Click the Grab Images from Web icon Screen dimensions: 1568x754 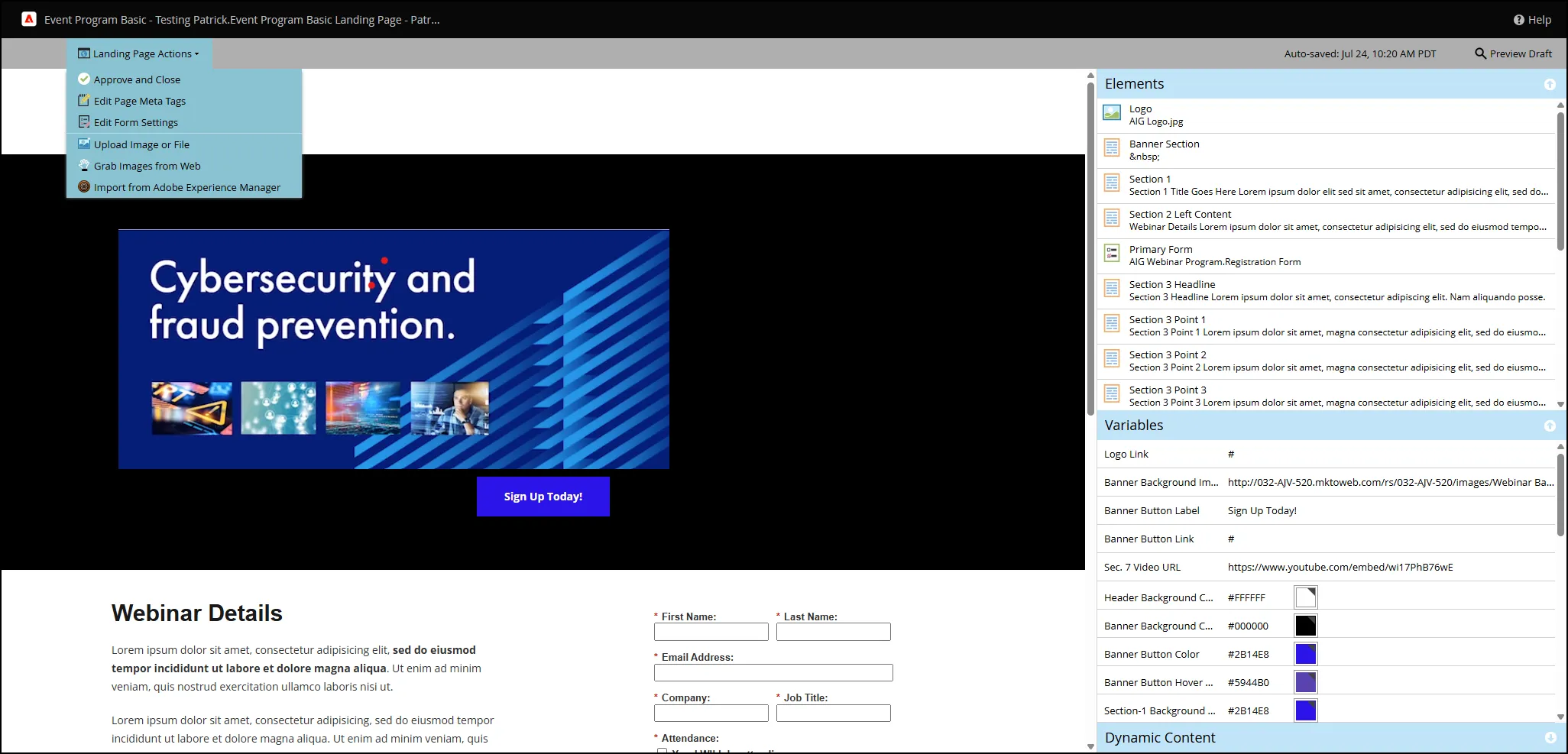(84, 166)
